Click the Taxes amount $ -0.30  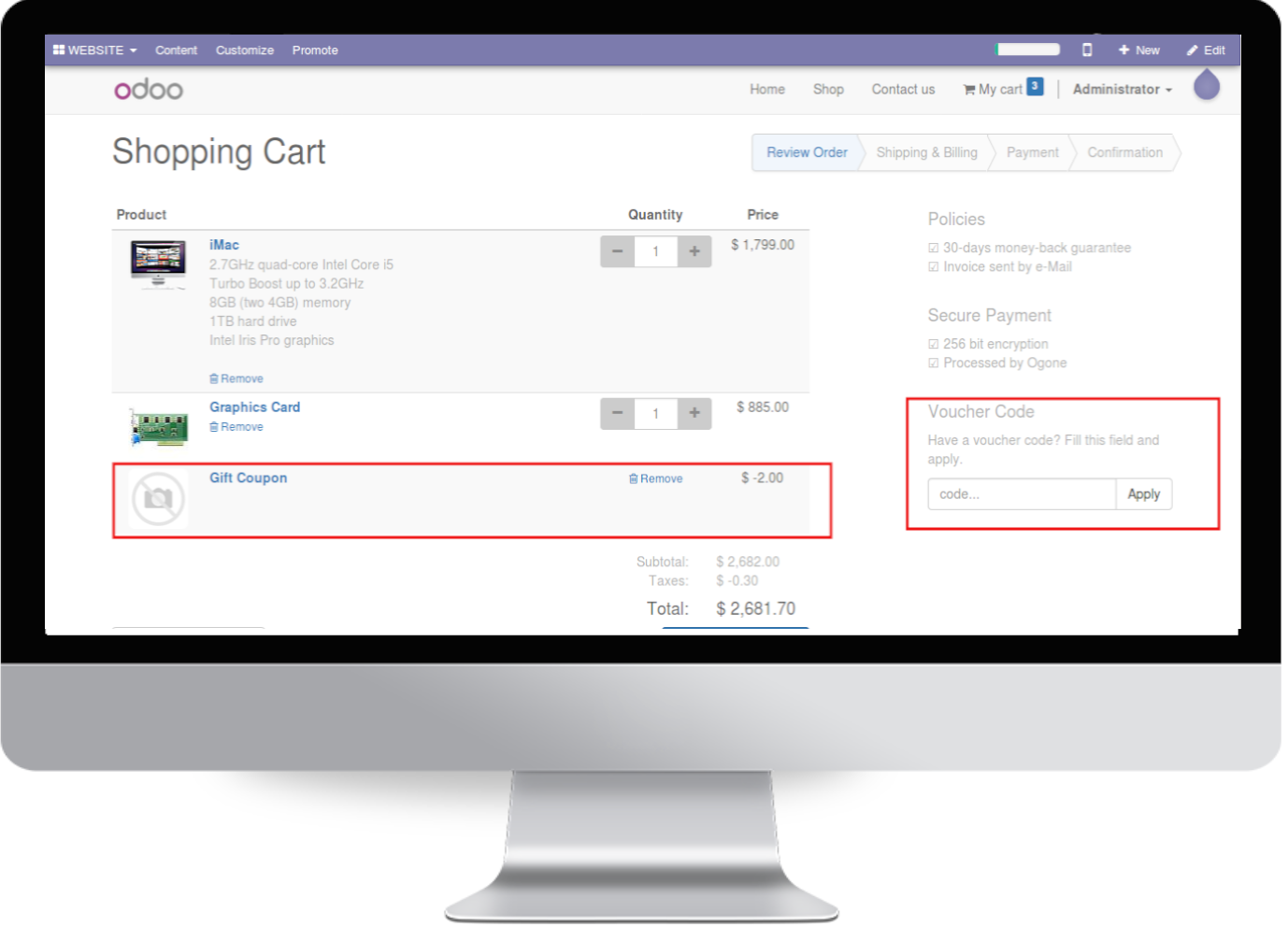pyautogui.click(x=737, y=580)
